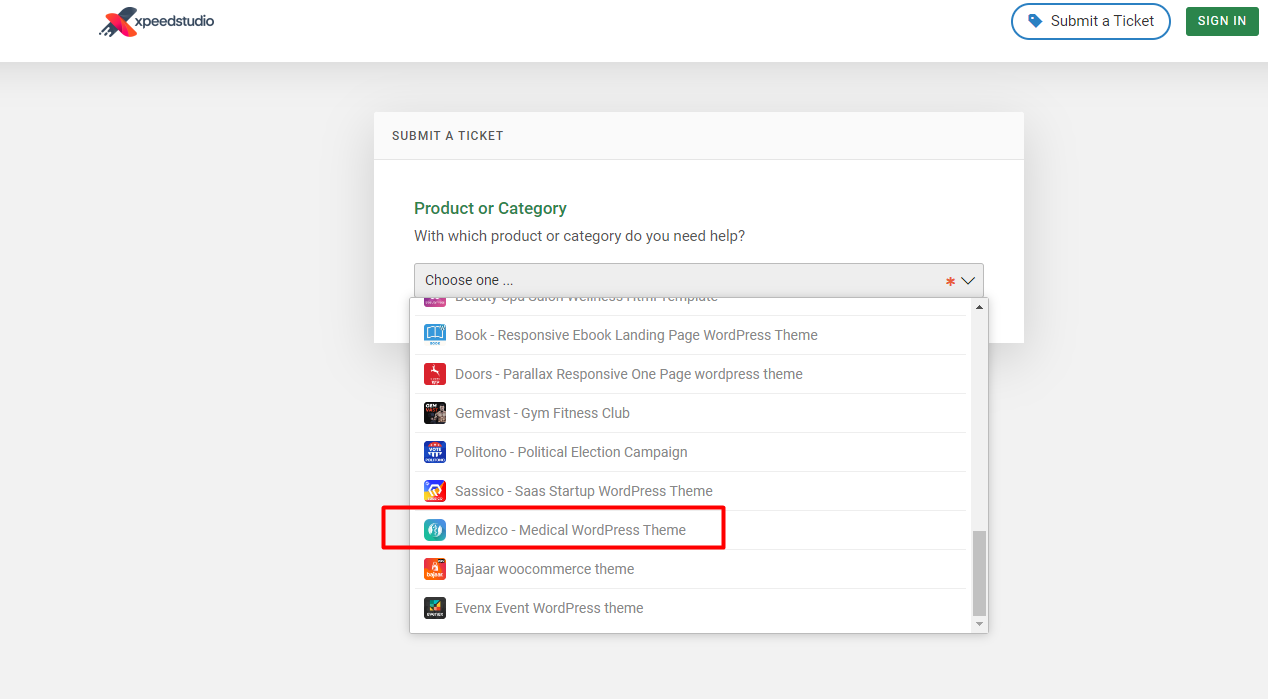This screenshot has width=1268, height=699.
Task: Open the Submit a Ticket button
Action: coord(1091,21)
